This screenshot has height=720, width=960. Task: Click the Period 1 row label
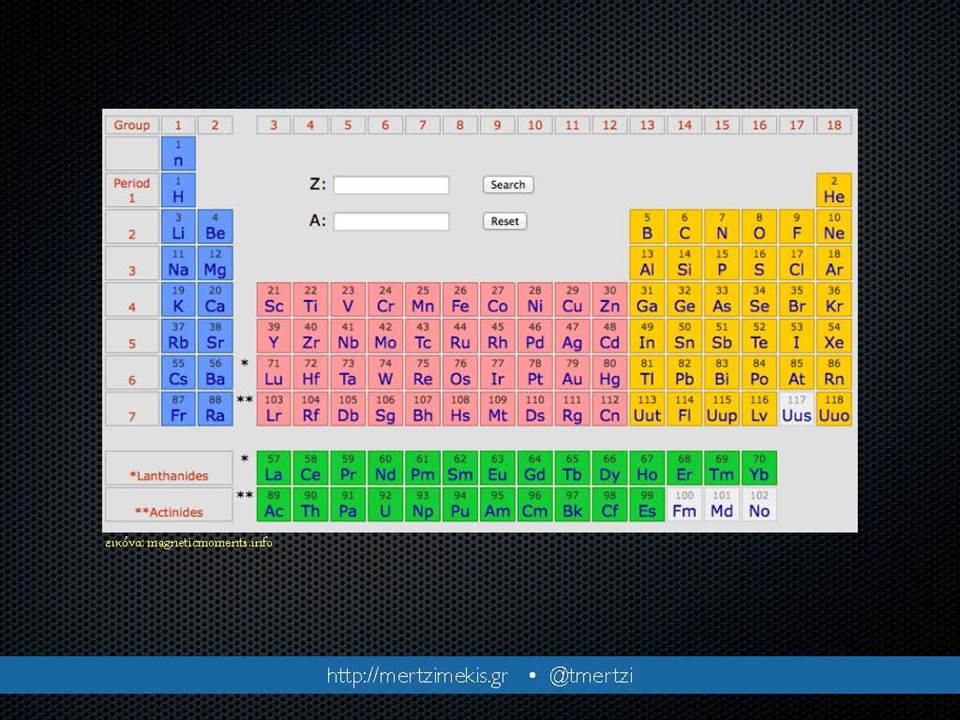click(x=132, y=190)
